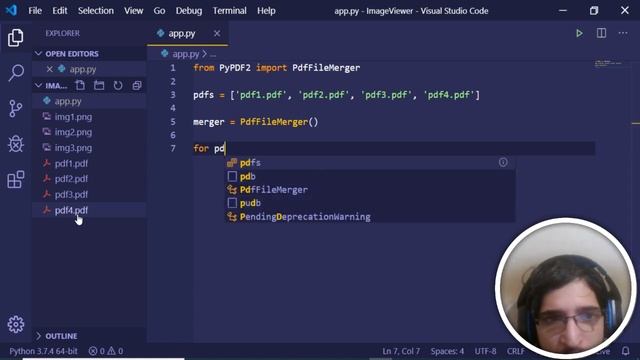Choose the pdfs autocomplete suggestion
This screenshot has height=360, width=640.
pos(370,162)
